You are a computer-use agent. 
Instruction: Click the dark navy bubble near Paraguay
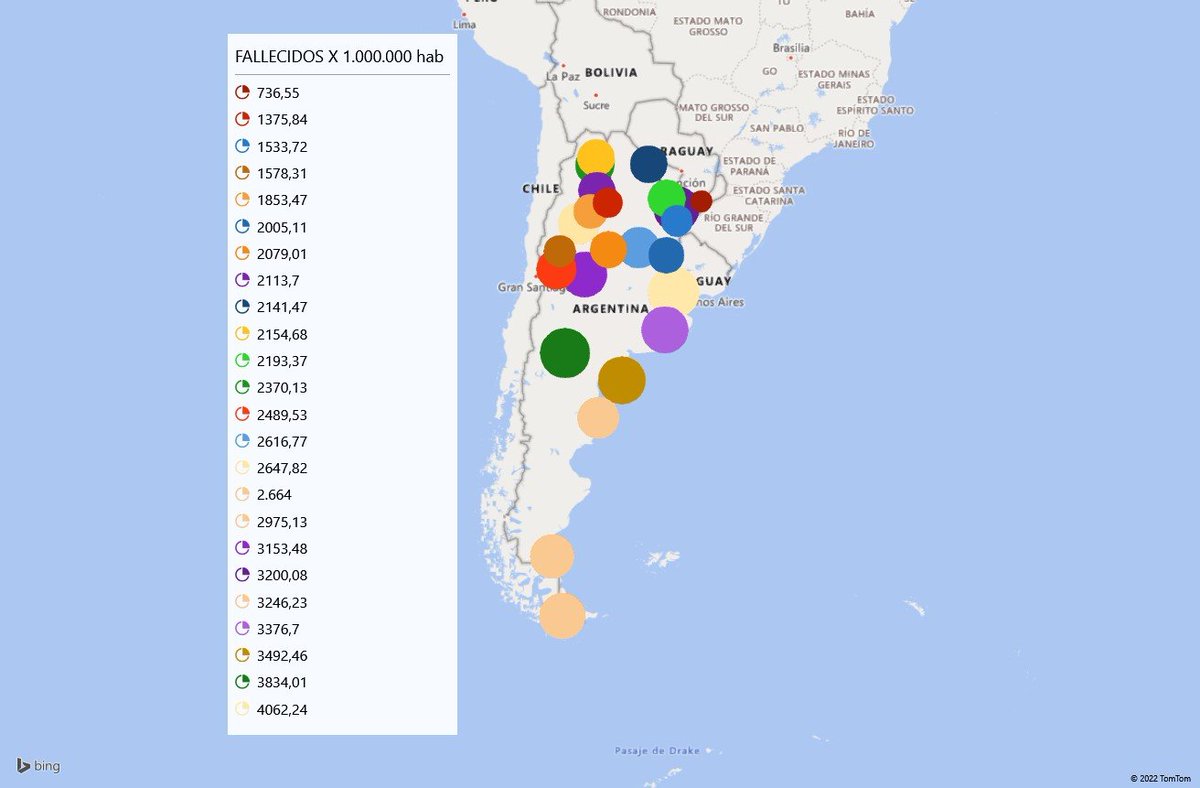(x=648, y=164)
